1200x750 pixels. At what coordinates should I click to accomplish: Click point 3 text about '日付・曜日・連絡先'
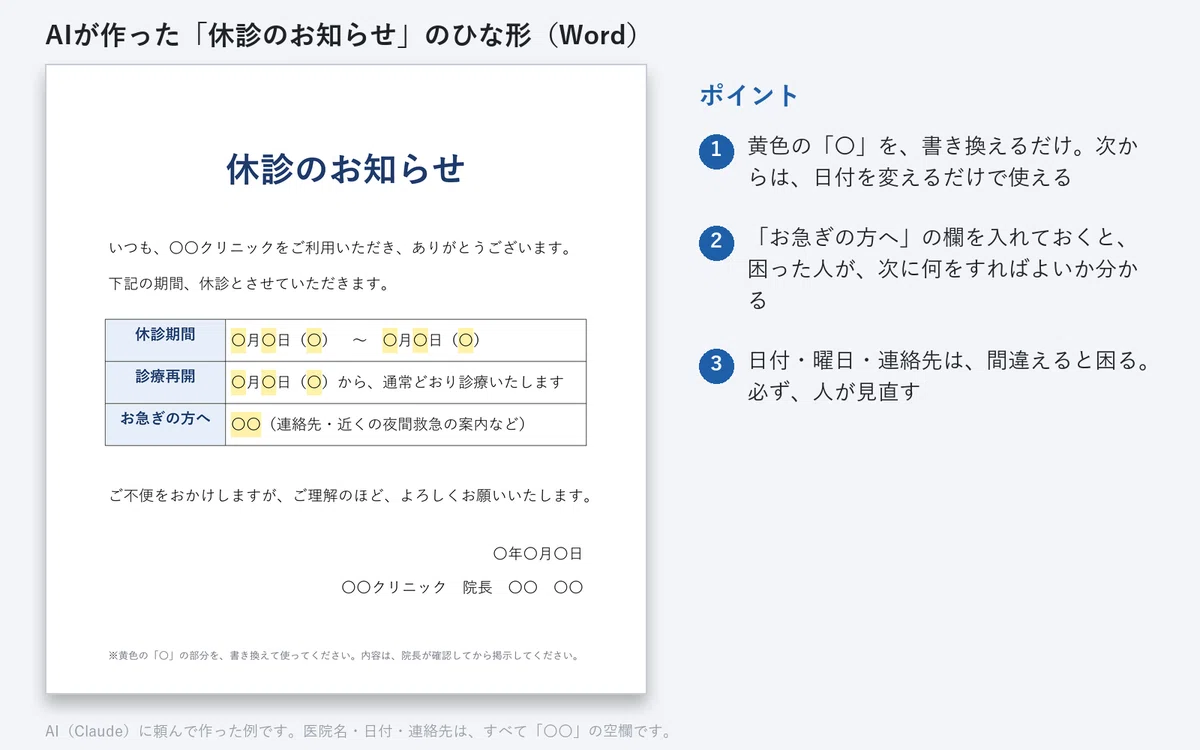click(948, 376)
